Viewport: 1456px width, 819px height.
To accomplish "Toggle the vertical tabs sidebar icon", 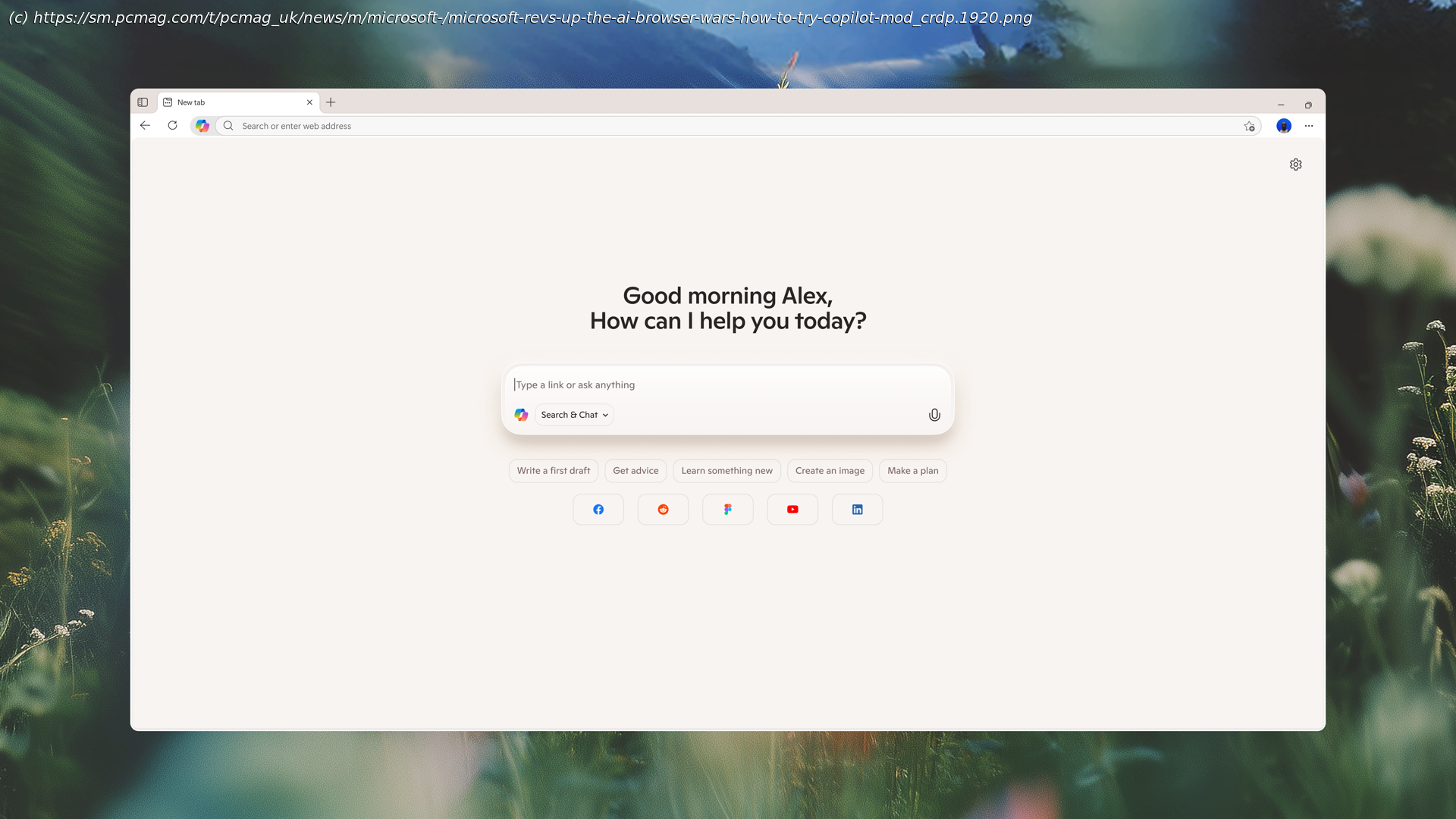I will click(143, 102).
